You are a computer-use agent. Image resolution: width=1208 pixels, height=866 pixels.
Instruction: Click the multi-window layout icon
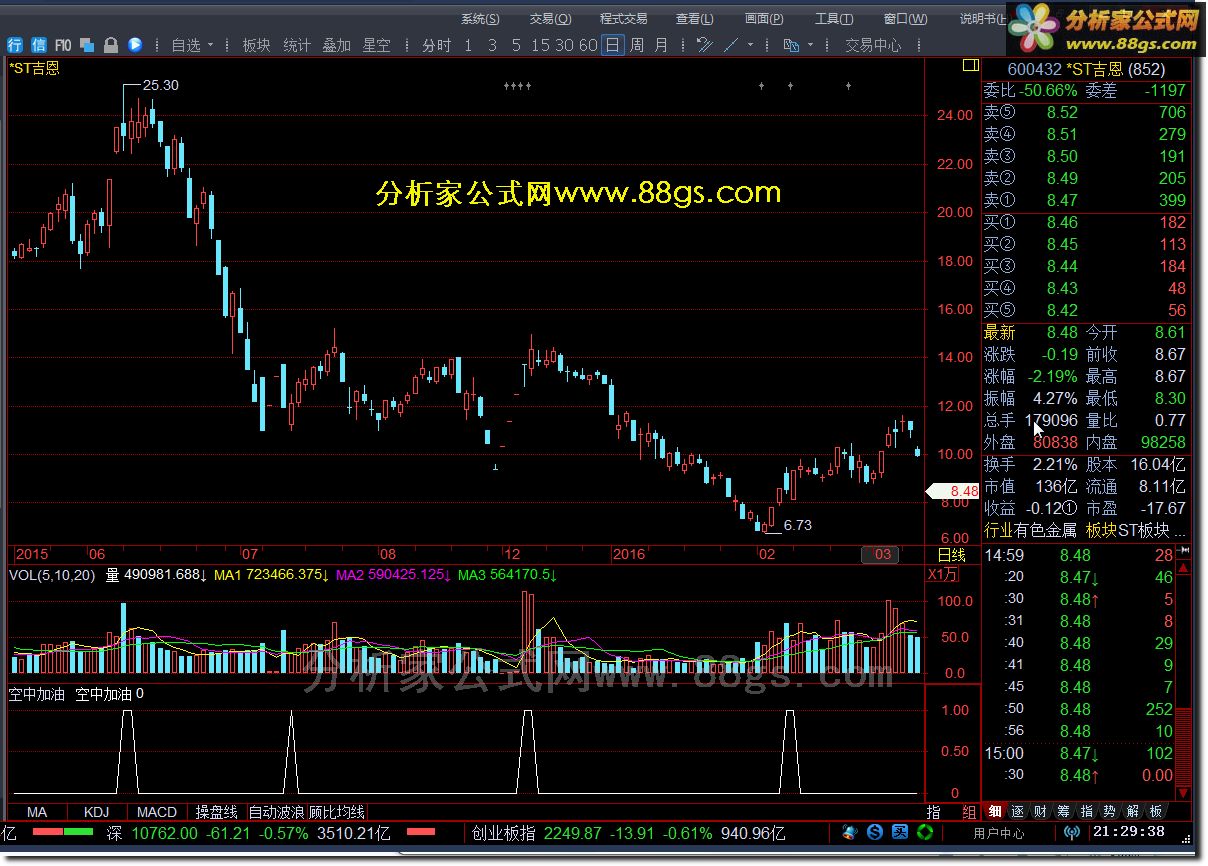tap(791, 45)
